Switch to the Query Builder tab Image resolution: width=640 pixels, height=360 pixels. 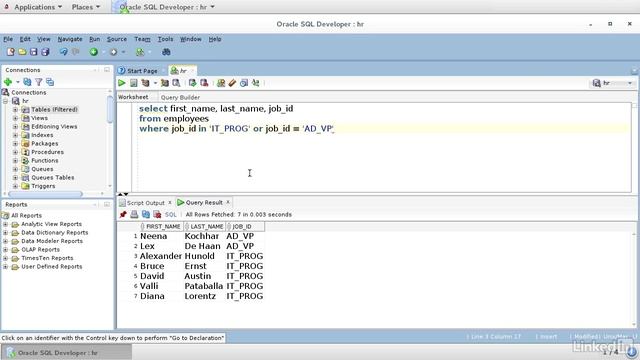point(180,97)
